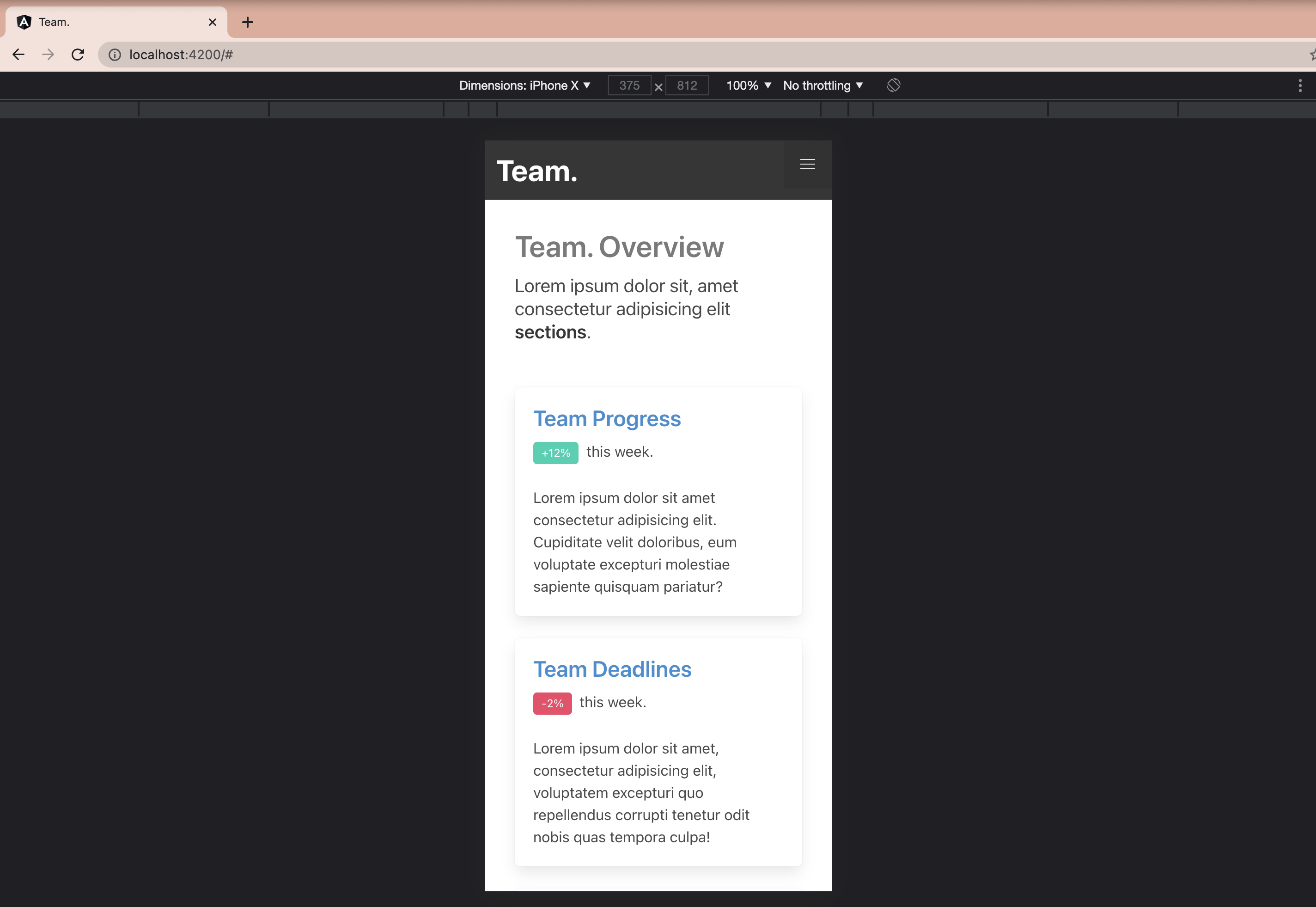1316x907 pixels.
Task: Open the 100% zoom level dropdown
Action: coord(748,85)
